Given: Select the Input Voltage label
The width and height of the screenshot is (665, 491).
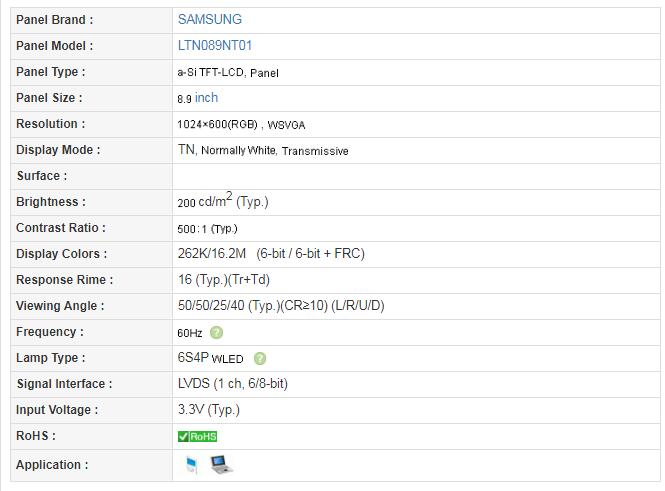Looking at the screenshot, I should [x=57, y=410].
